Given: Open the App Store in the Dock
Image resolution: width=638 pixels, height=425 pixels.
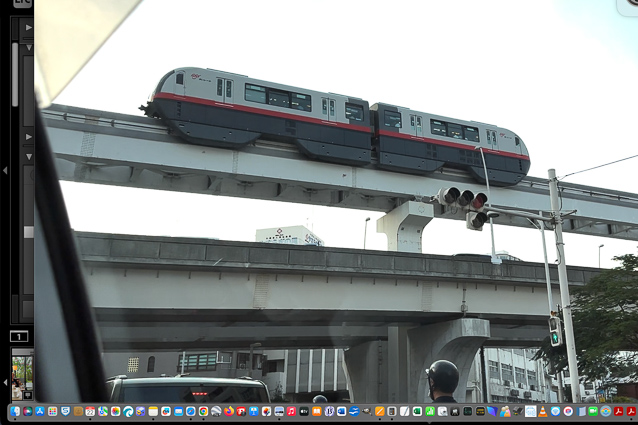Looking at the screenshot, I should (x=40, y=412).
